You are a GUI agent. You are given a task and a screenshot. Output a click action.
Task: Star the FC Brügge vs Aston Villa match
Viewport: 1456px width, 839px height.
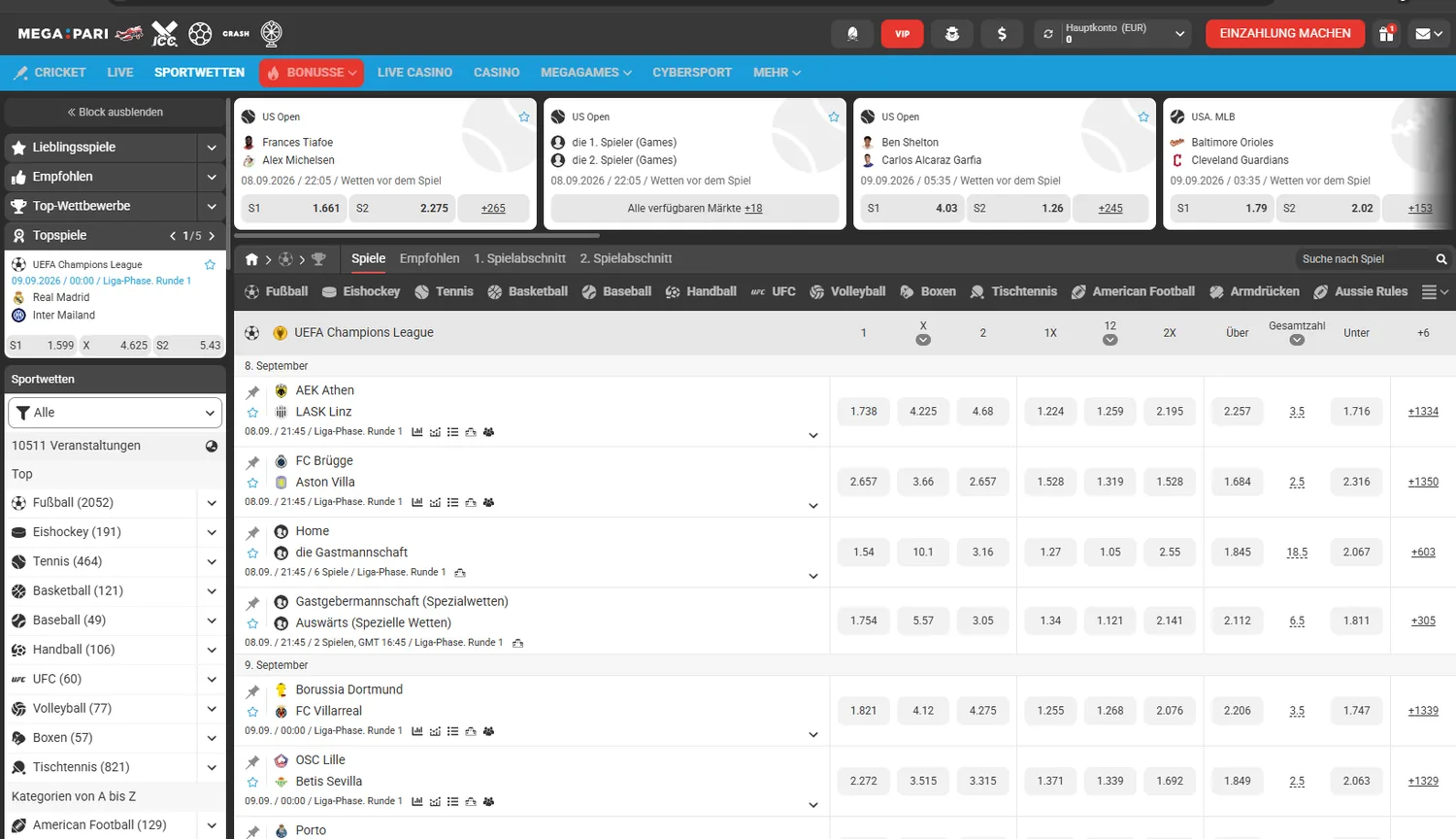pos(253,483)
